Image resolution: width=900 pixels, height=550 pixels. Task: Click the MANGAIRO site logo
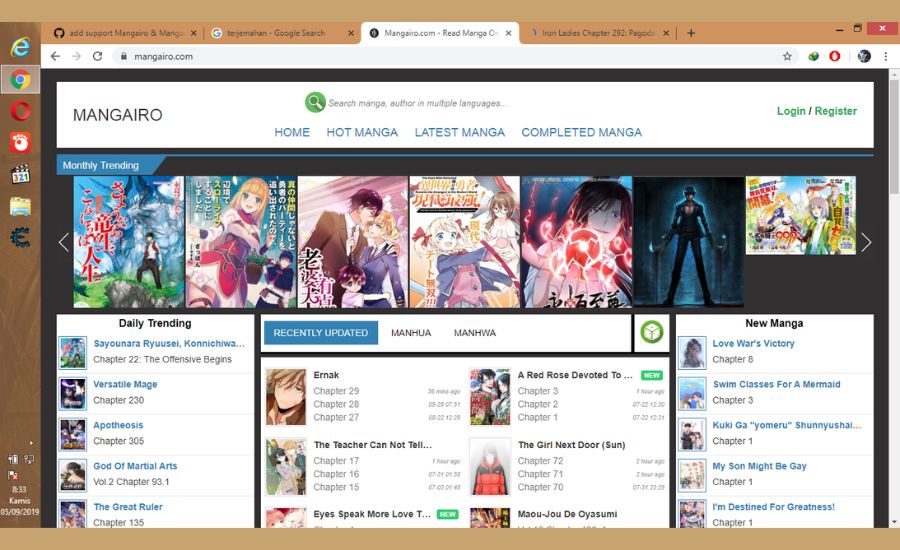118,115
